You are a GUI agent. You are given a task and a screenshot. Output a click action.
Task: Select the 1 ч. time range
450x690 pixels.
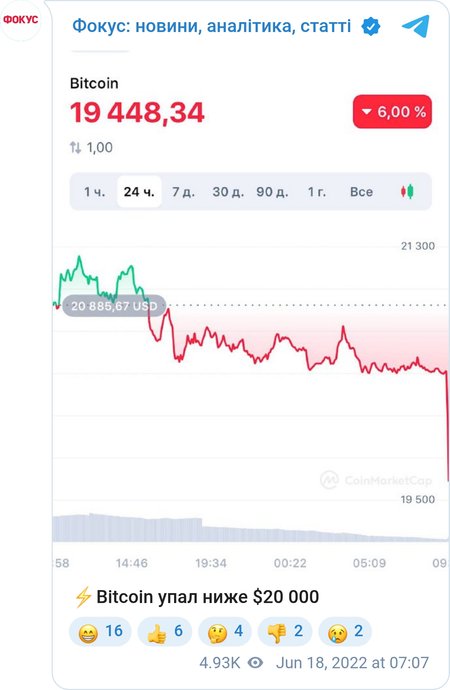point(95,192)
